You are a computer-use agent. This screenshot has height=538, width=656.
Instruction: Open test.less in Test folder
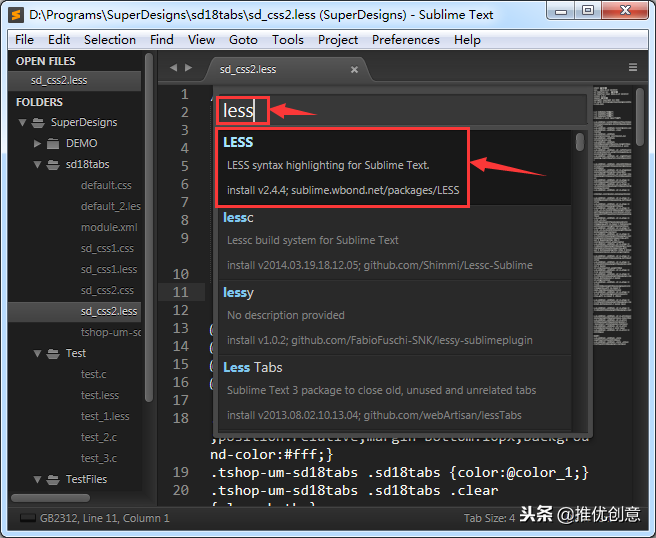[100, 395]
